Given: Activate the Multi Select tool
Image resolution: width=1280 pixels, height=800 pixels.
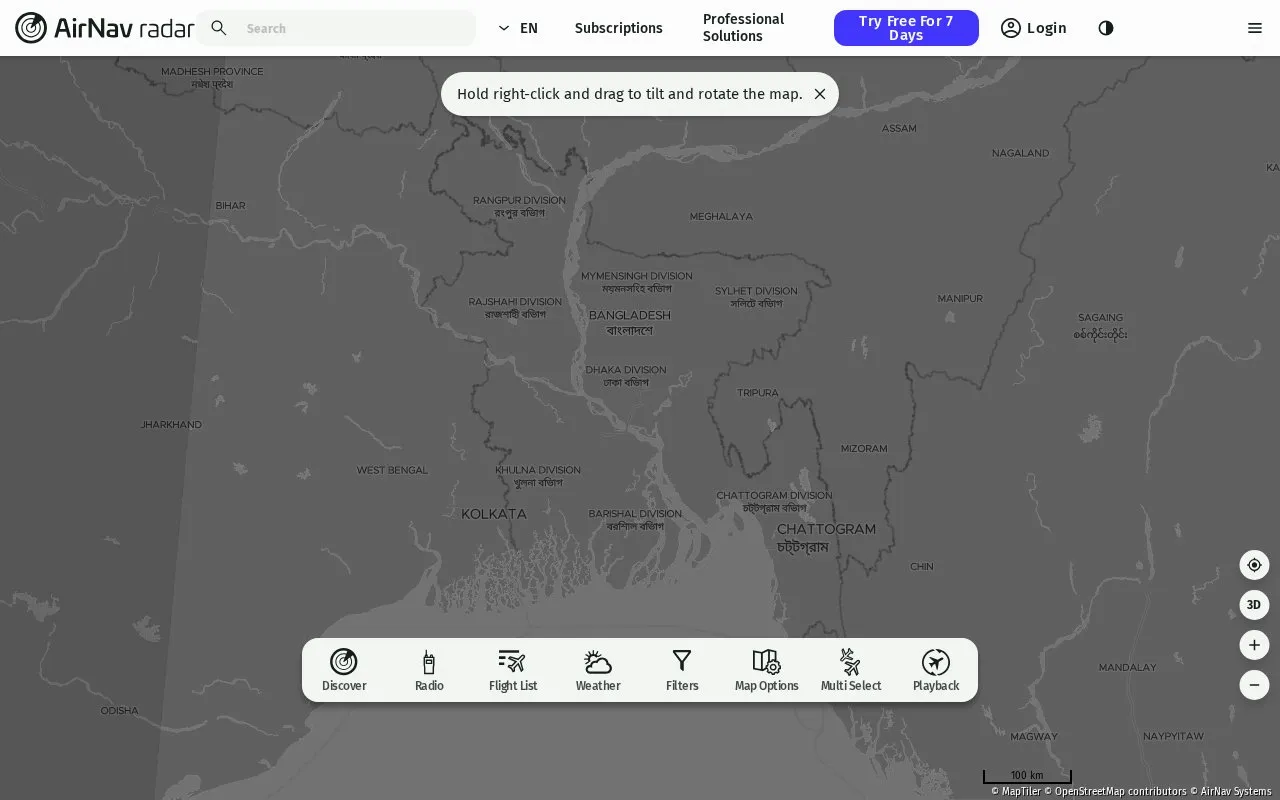Looking at the screenshot, I should tap(851, 670).
